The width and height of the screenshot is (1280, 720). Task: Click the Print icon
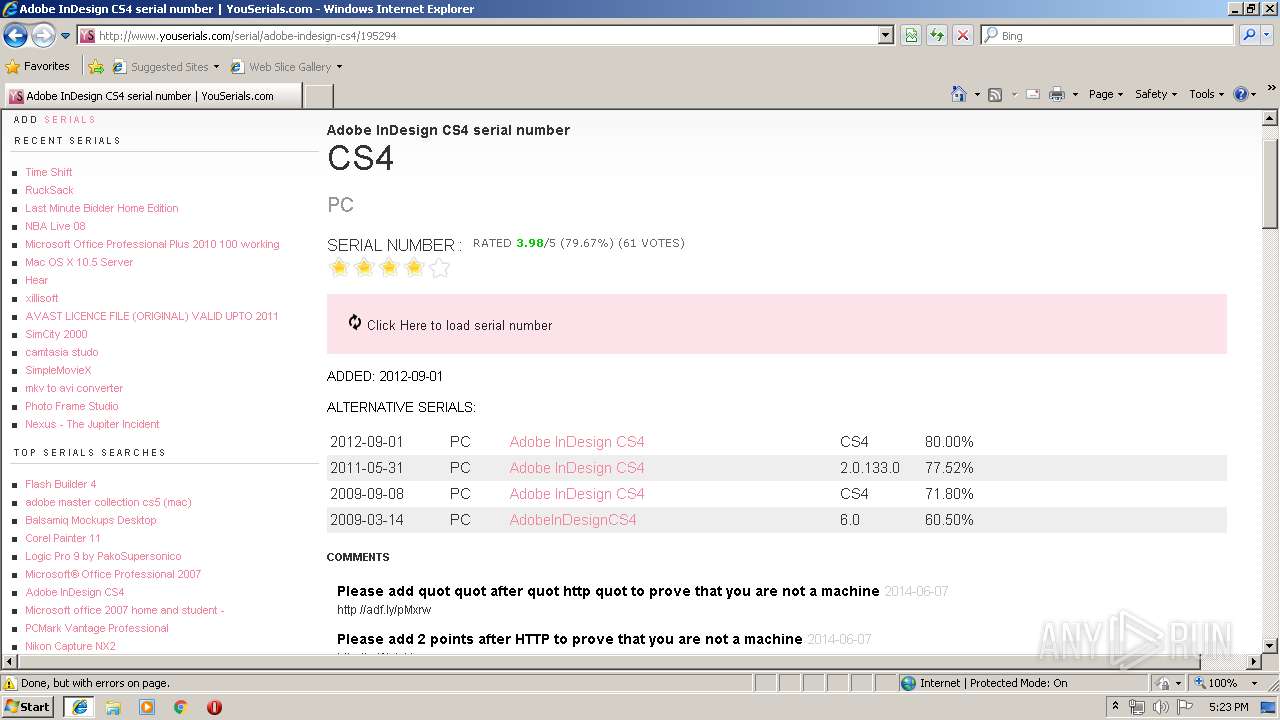(1057, 94)
